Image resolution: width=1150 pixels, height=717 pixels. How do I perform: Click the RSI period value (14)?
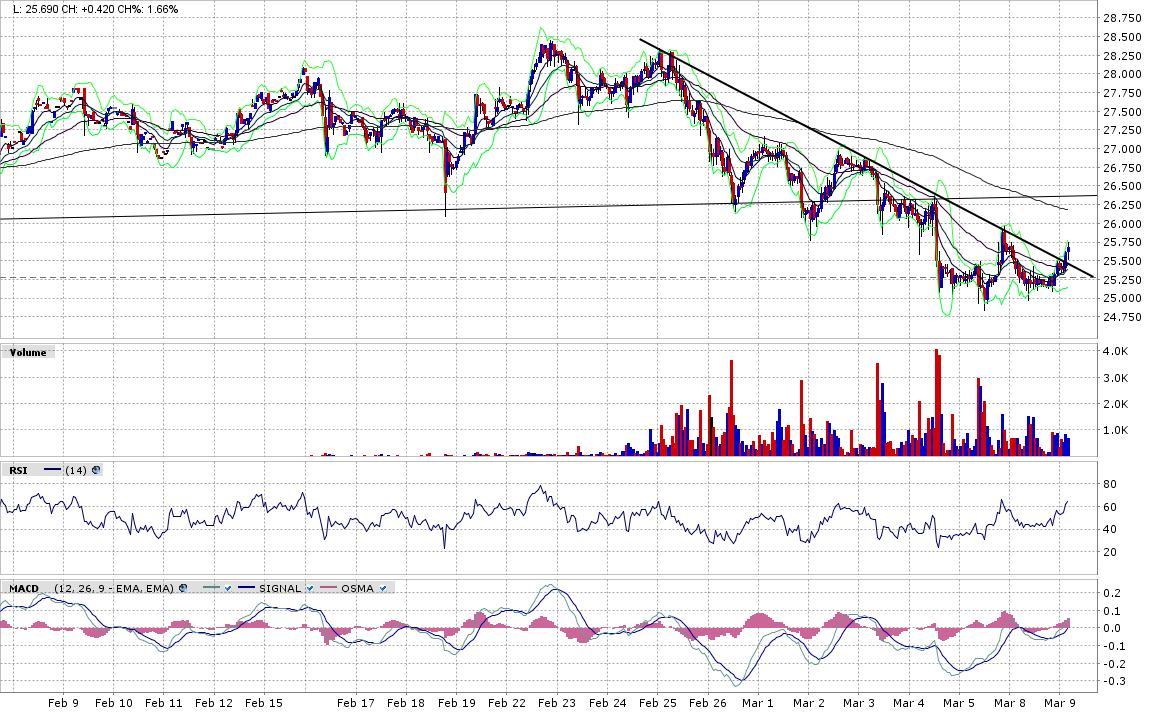point(76,470)
